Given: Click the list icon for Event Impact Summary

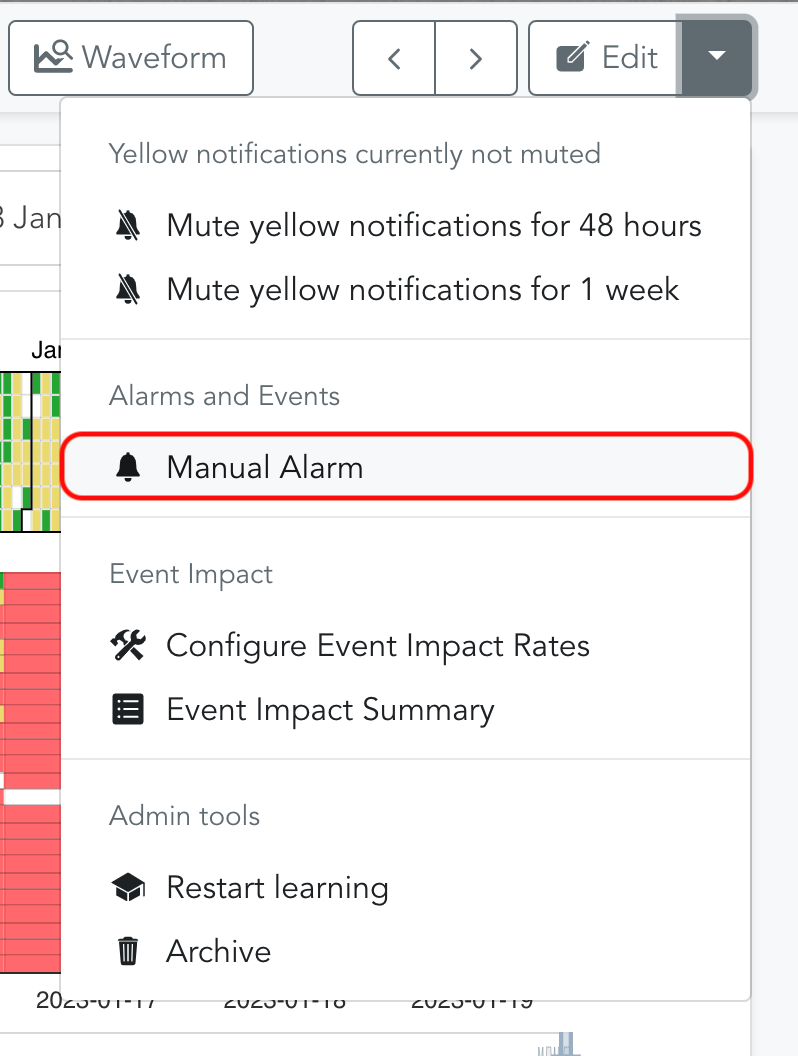Looking at the screenshot, I should tap(128, 710).
